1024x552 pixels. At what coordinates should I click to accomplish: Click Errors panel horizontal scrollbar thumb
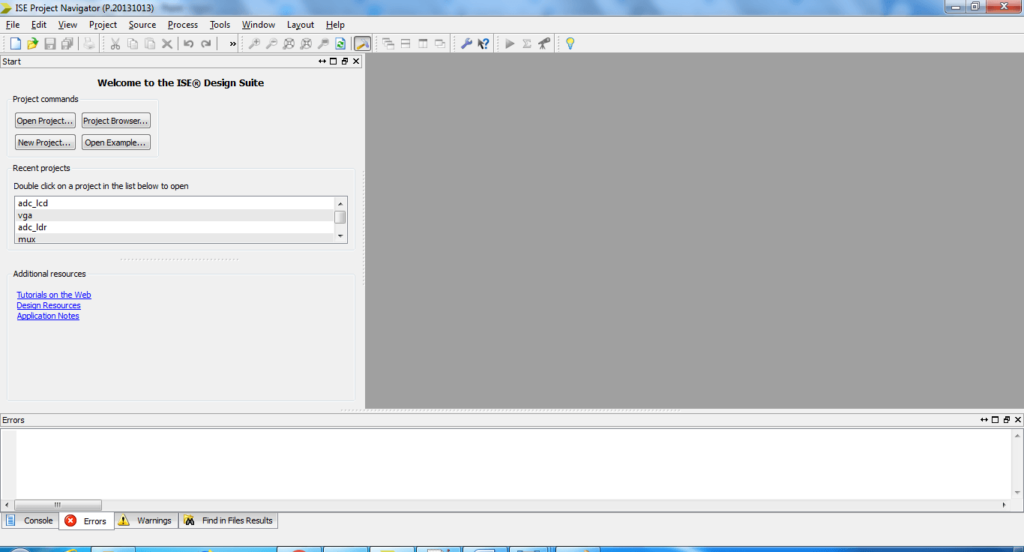pyautogui.click(x=57, y=505)
